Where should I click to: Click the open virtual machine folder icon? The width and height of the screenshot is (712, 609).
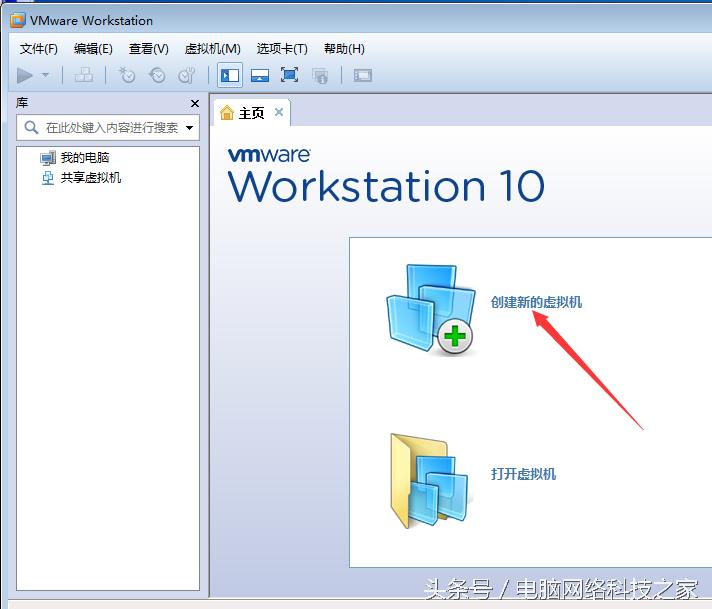pyautogui.click(x=430, y=480)
